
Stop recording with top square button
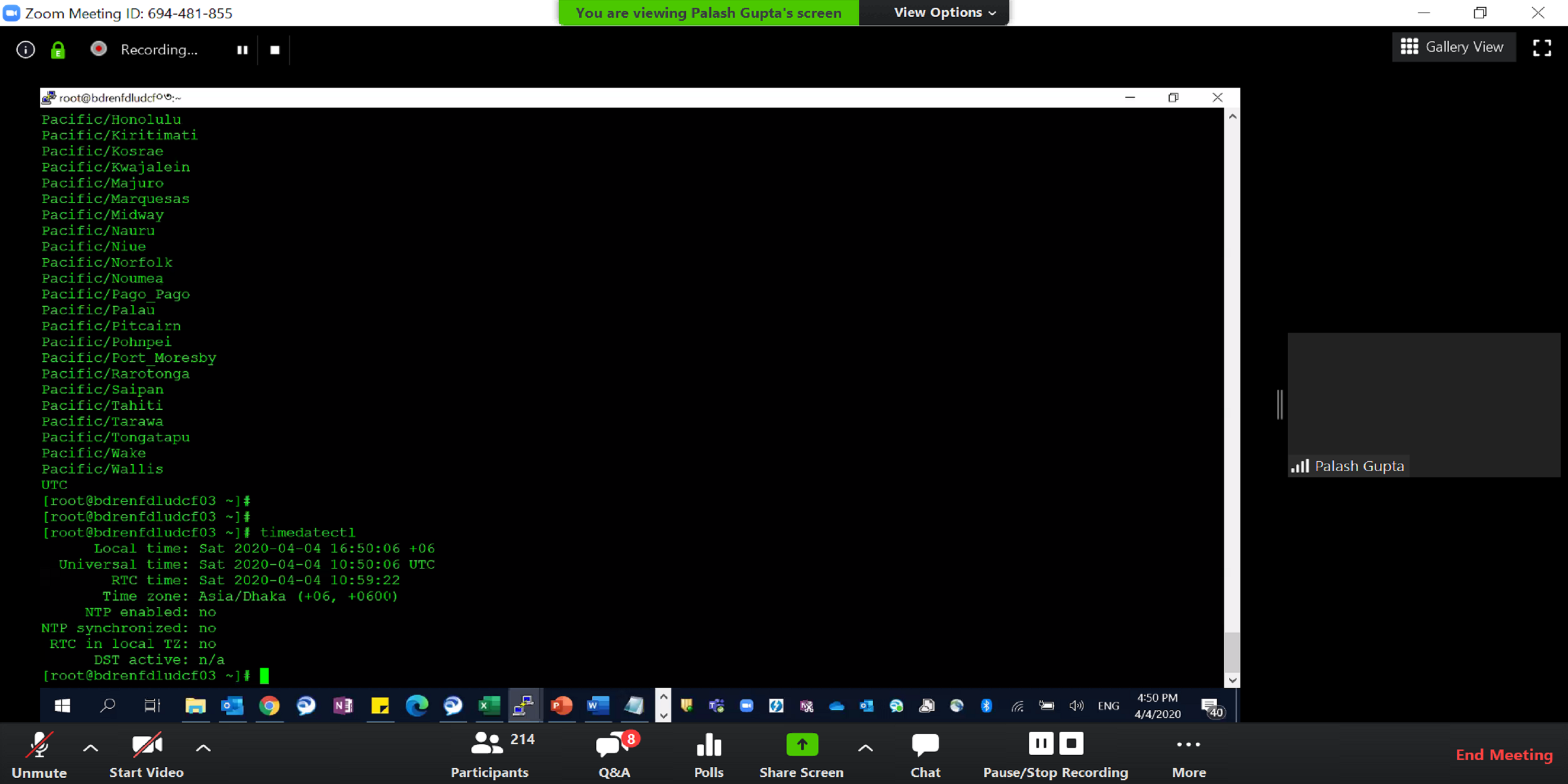pos(275,50)
